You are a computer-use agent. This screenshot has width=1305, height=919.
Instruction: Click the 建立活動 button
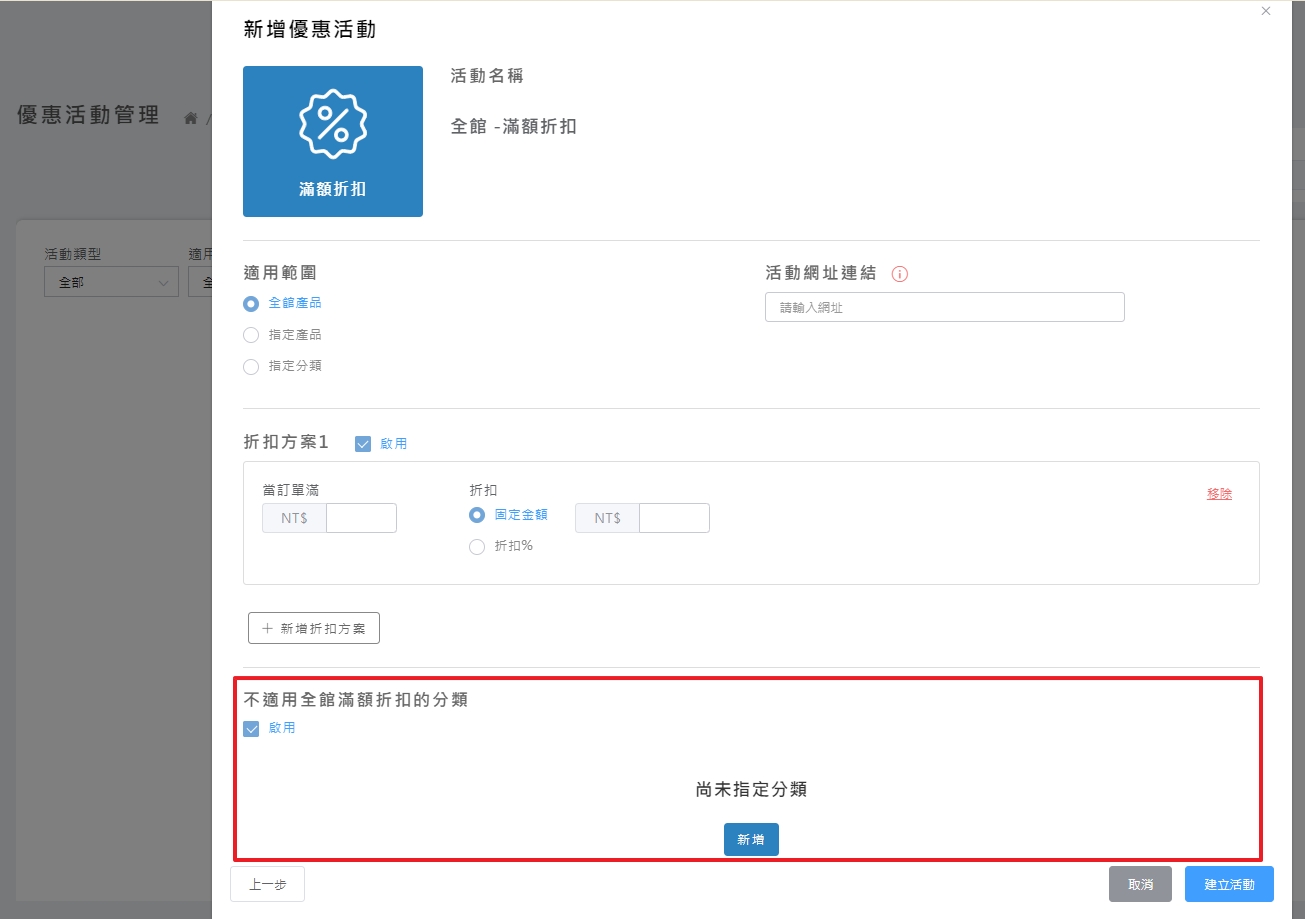(1229, 885)
